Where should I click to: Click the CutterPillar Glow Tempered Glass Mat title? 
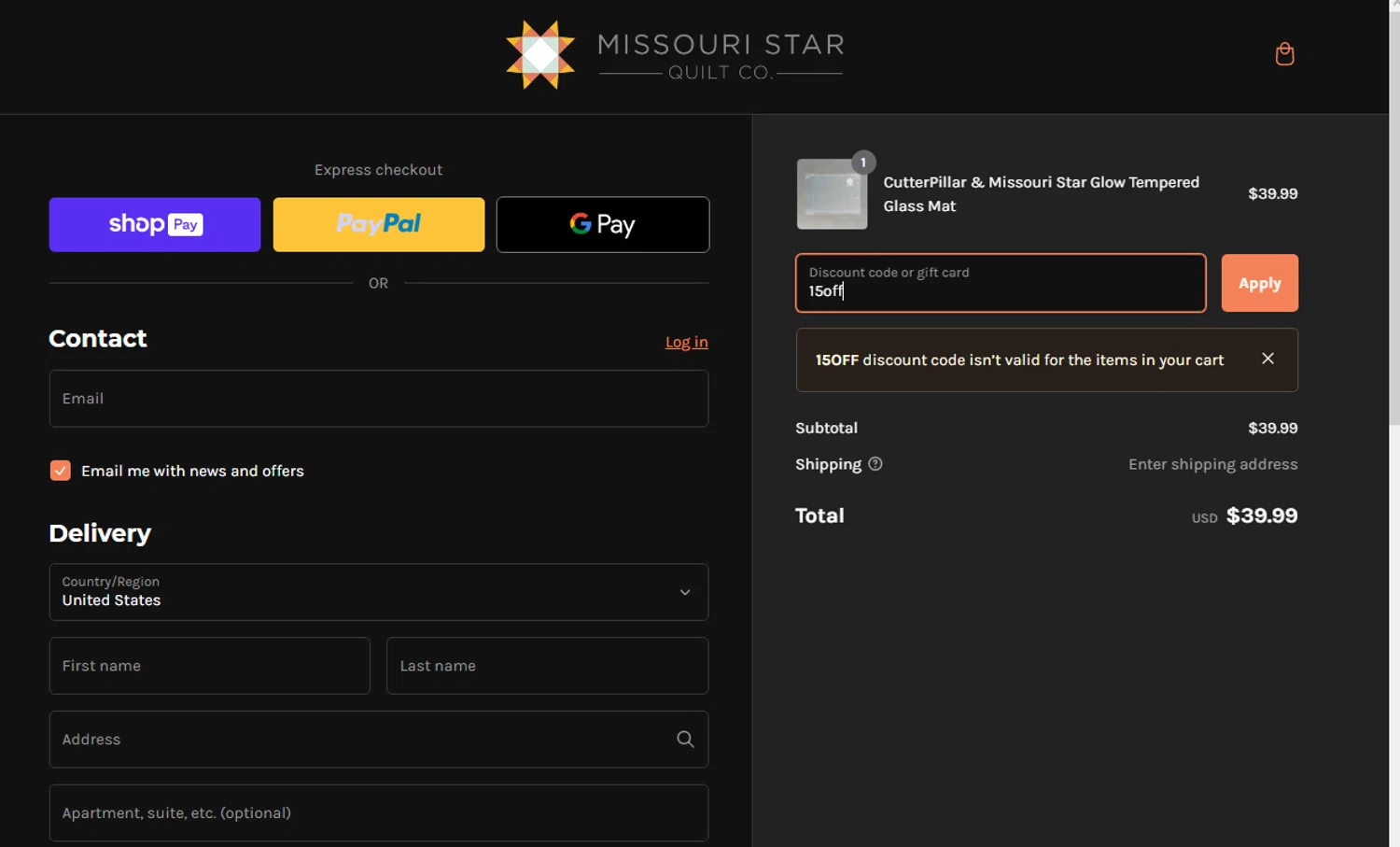(1041, 194)
